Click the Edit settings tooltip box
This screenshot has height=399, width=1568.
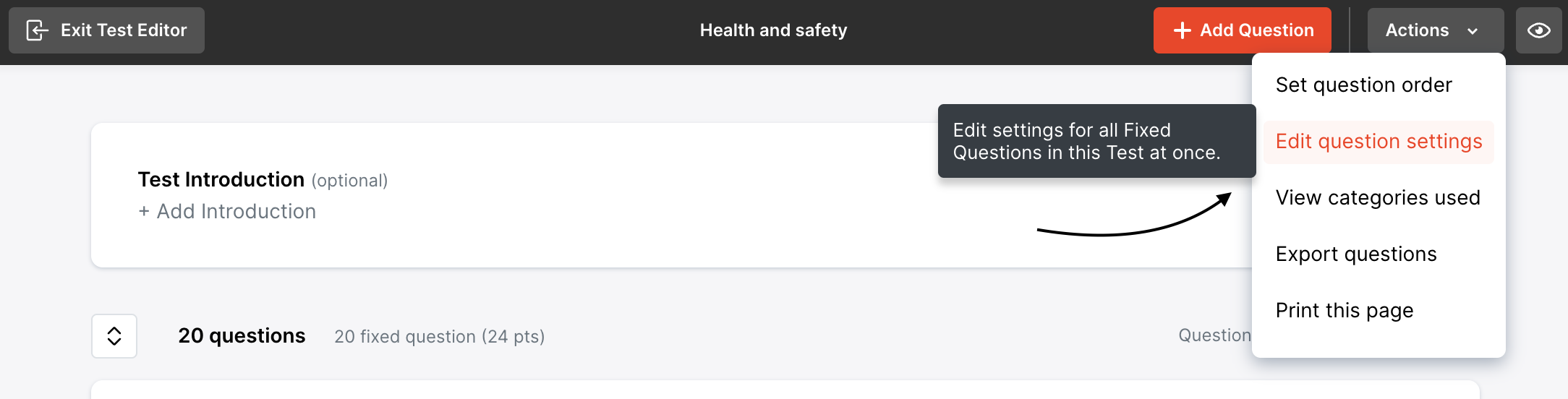pos(1096,141)
